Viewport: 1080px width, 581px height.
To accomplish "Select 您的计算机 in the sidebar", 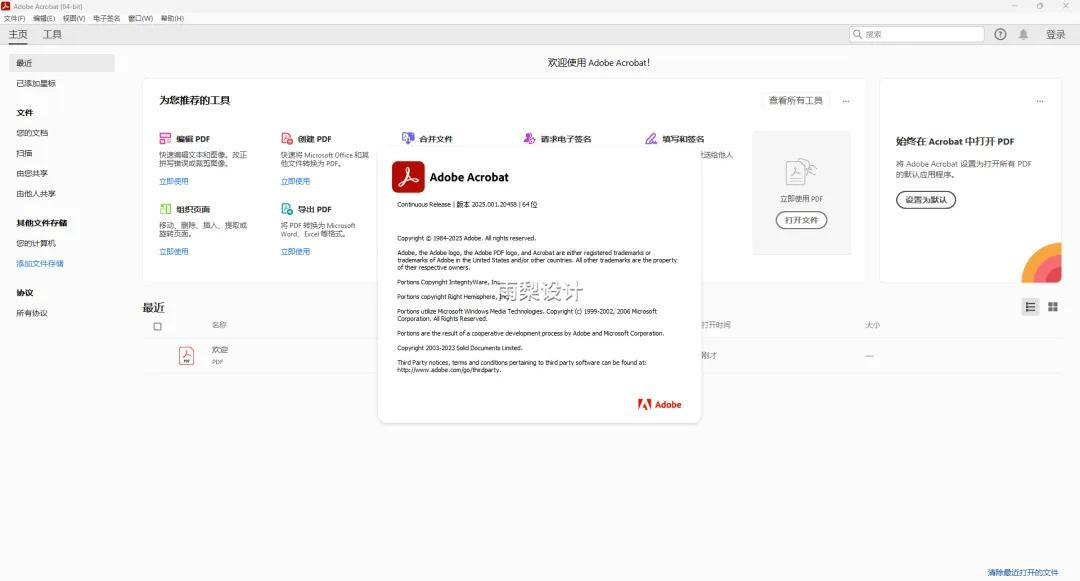I will pos(36,244).
